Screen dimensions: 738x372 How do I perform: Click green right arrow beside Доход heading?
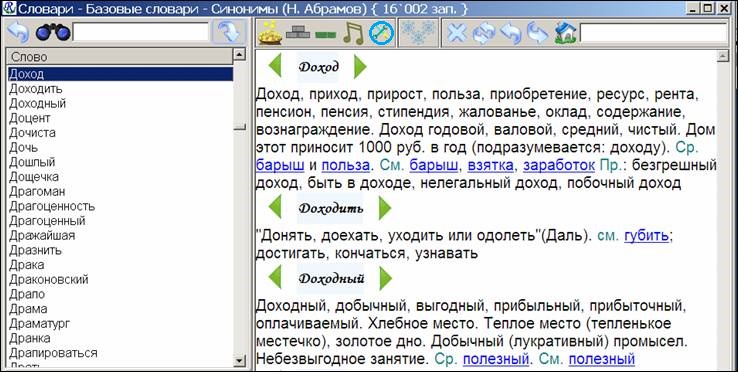360,66
